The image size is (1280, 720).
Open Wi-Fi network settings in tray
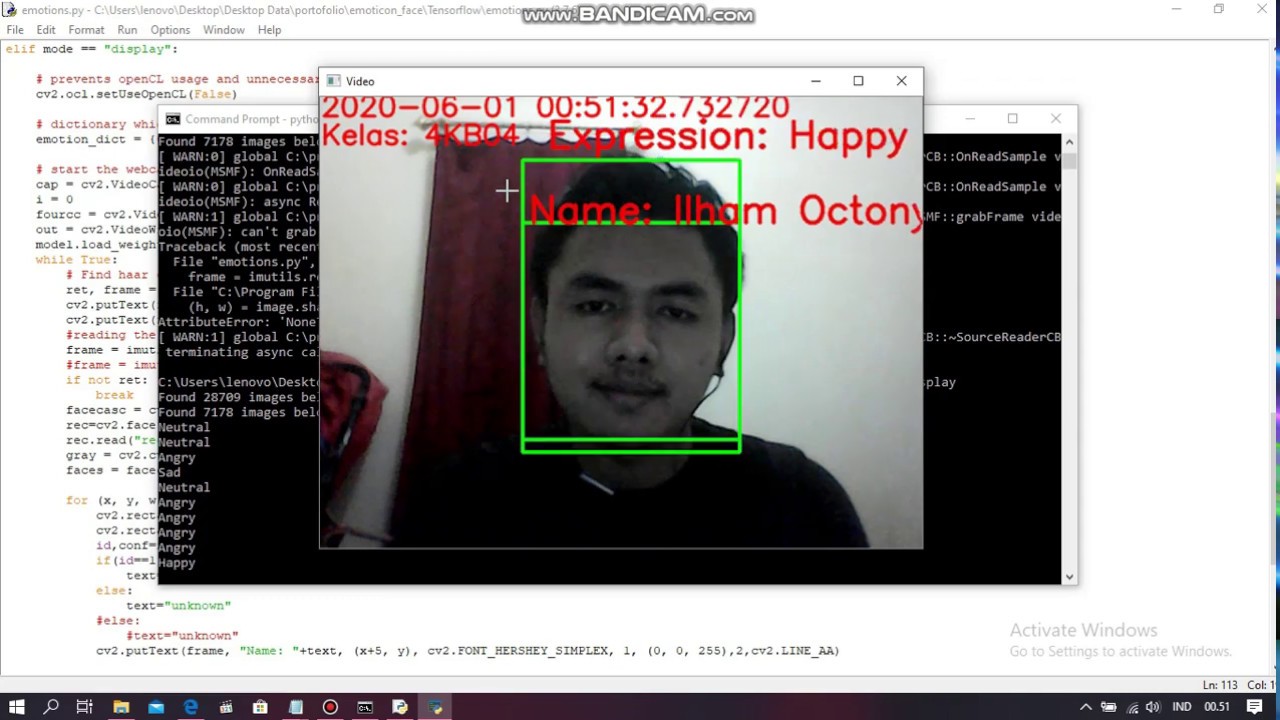(1131, 707)
